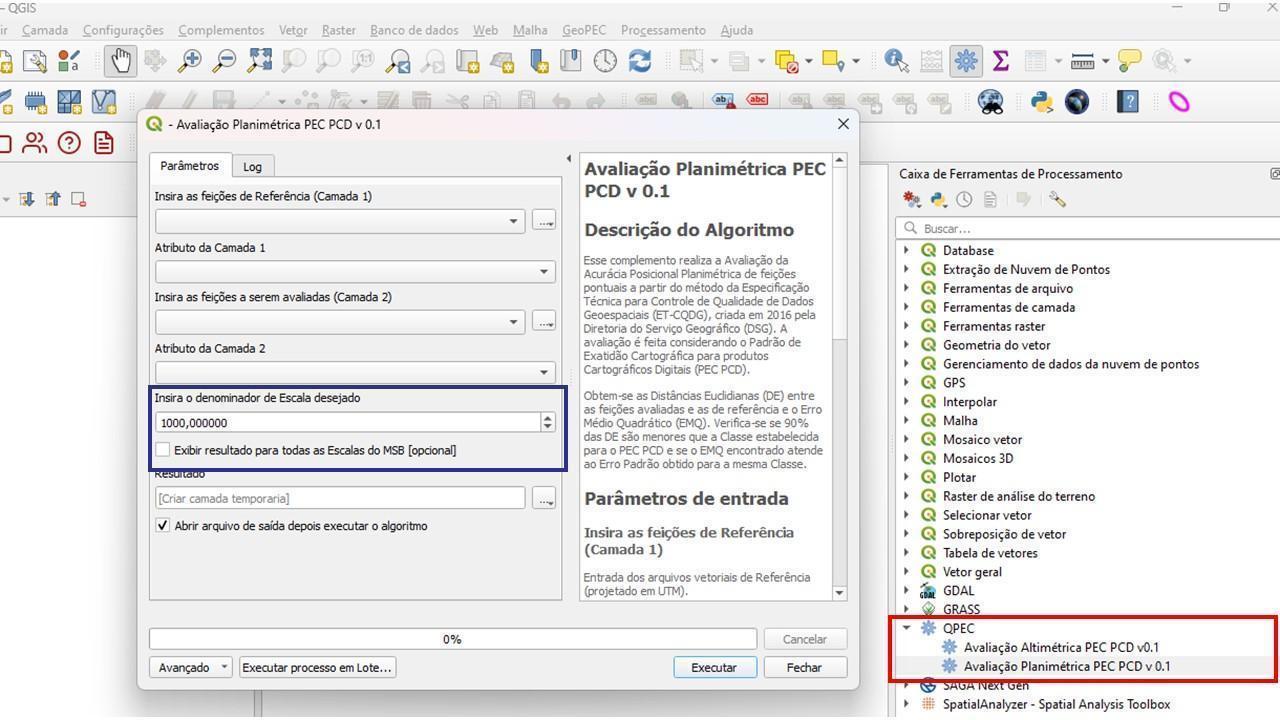The image size is (1280, 720).
Task: Uncheck Abrir arquivo de saída depois executar
Action: [x=163, y=526]
